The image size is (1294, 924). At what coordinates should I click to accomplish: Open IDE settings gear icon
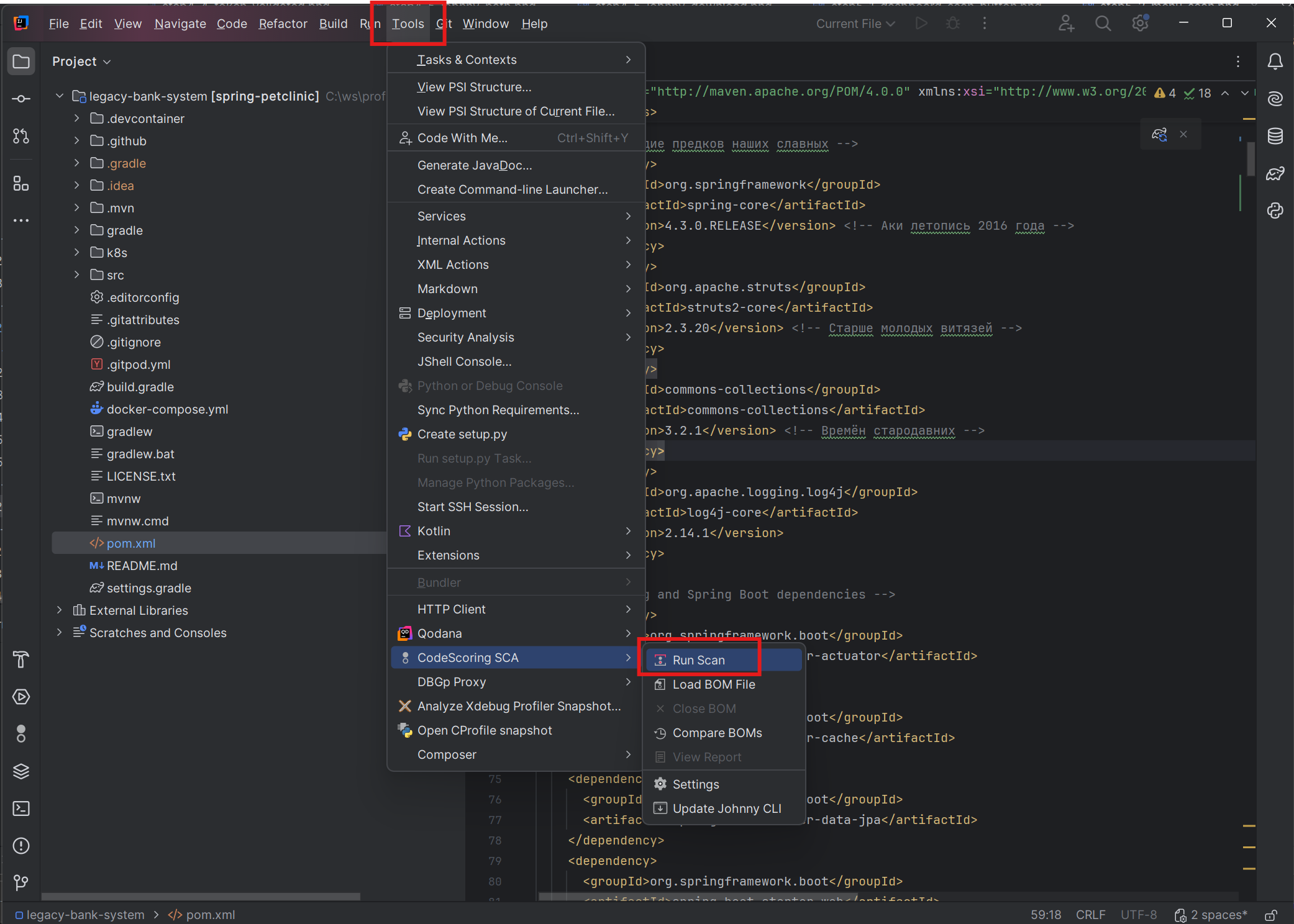point(1140,24)
